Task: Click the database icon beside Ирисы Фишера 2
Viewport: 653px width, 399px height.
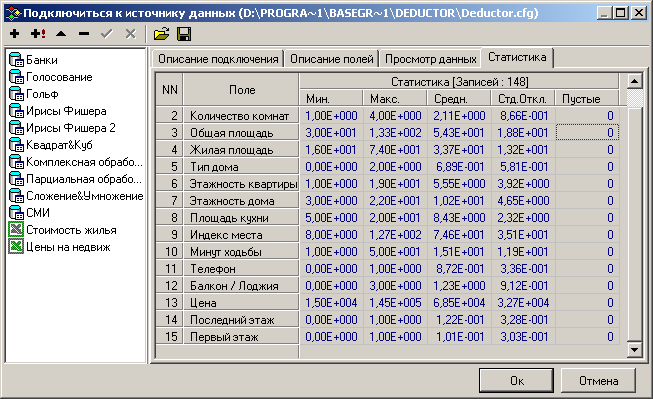Action: tap(16, 128)
